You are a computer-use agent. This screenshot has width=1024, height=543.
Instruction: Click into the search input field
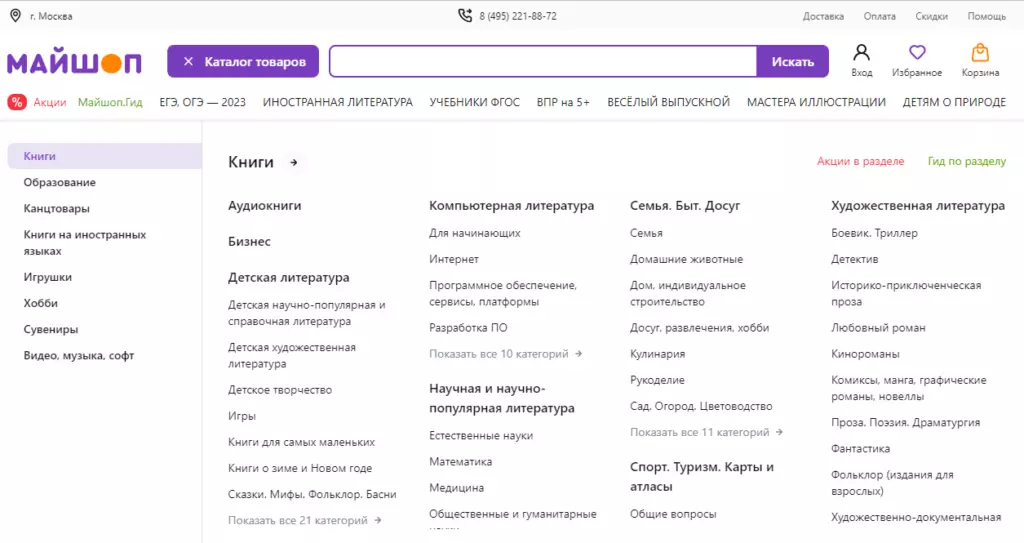coord(543,61)
